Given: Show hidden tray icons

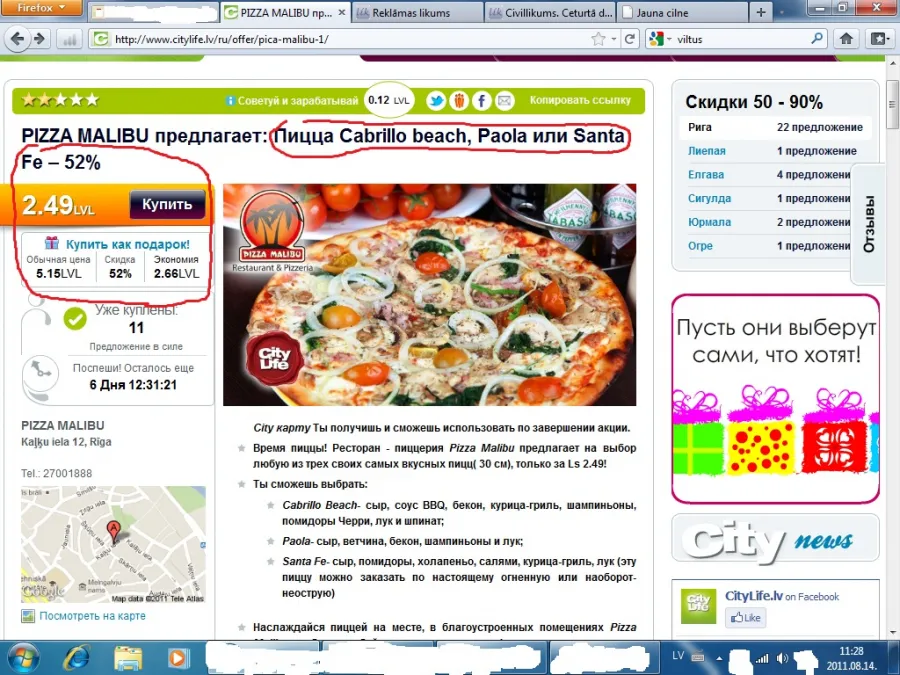Looking at the screenshot, I should (x=719, y=658).
